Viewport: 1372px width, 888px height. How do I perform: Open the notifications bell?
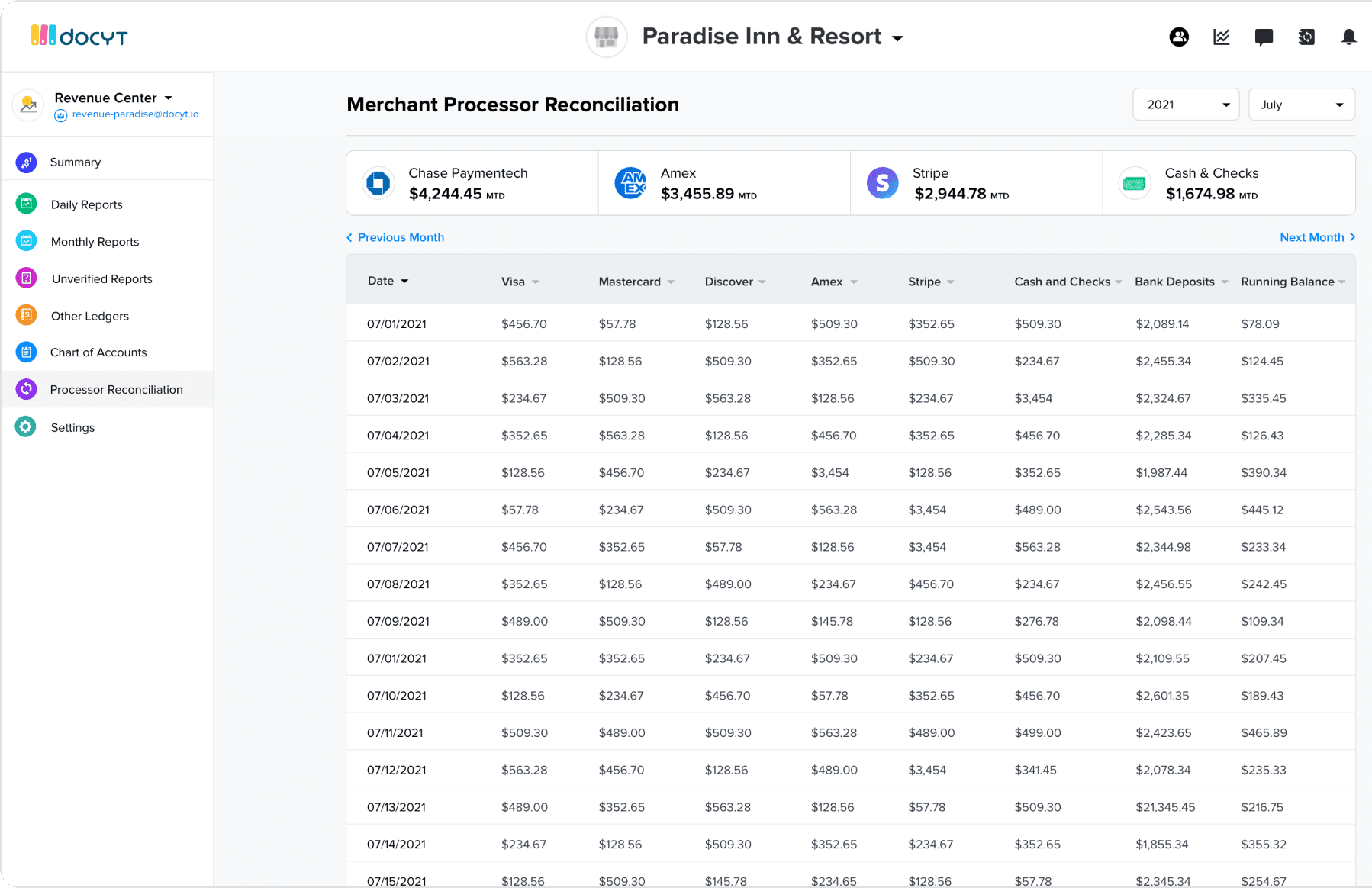click(1349, 37)
